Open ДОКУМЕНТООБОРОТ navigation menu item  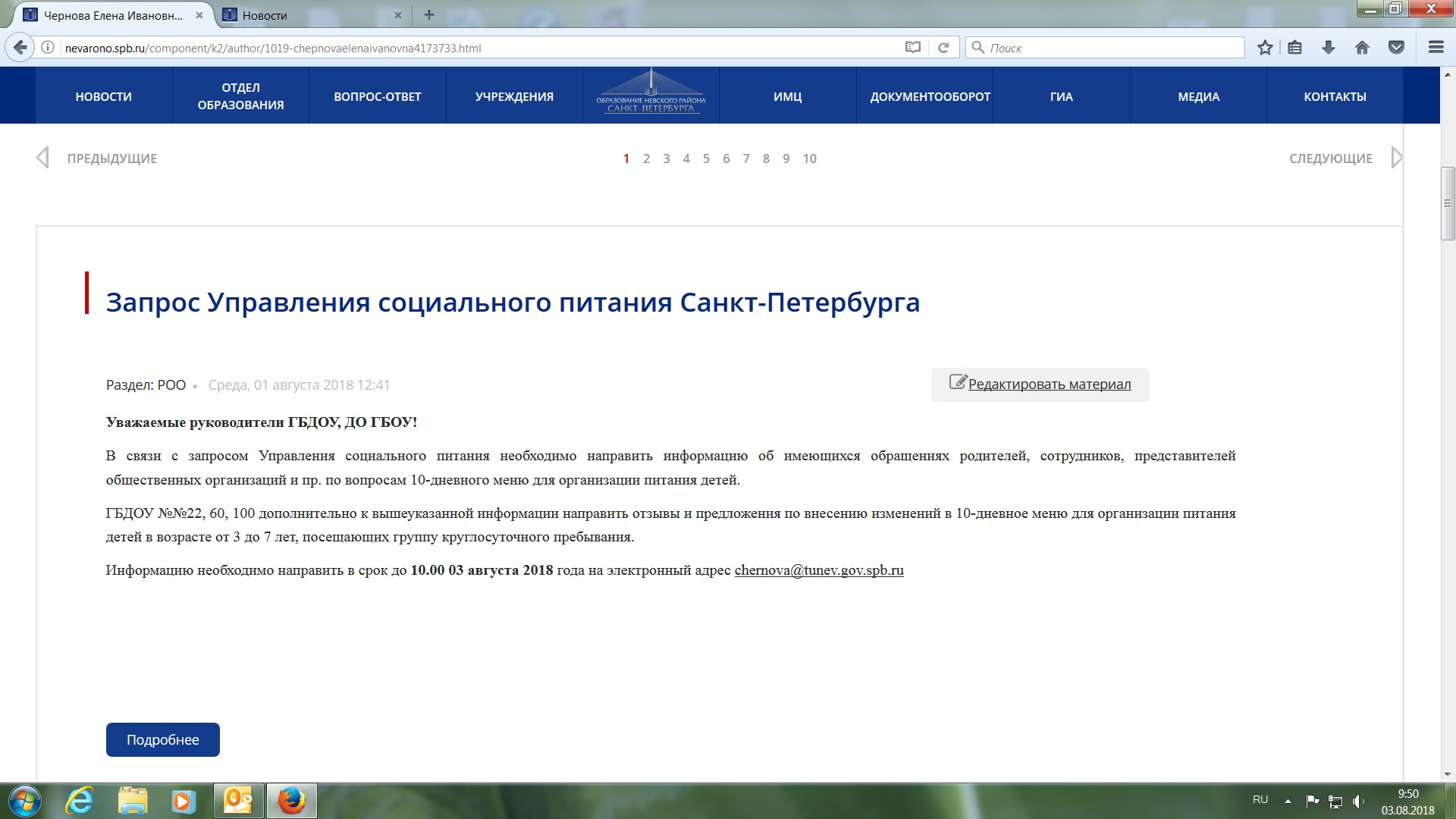click(930, 96)
